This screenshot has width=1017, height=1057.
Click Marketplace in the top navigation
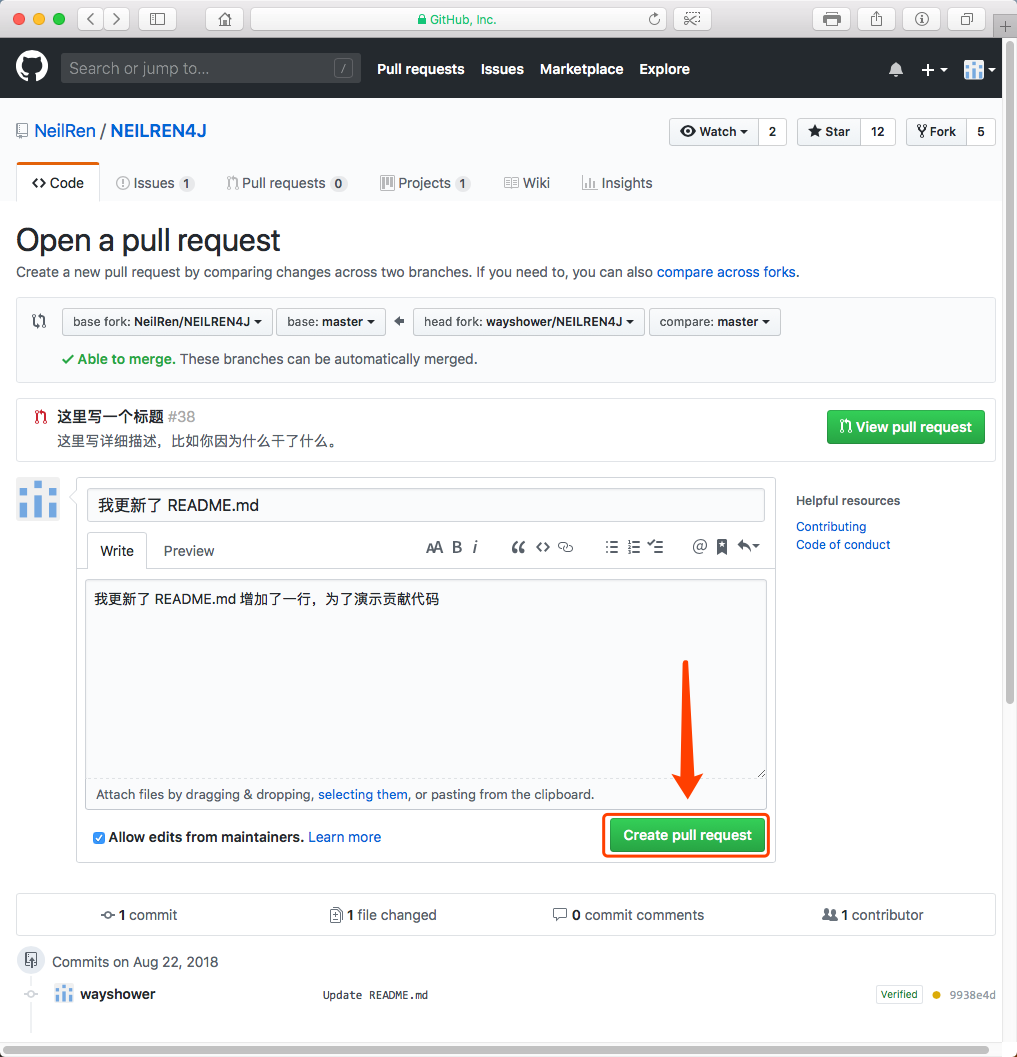(x=582, y=69)
